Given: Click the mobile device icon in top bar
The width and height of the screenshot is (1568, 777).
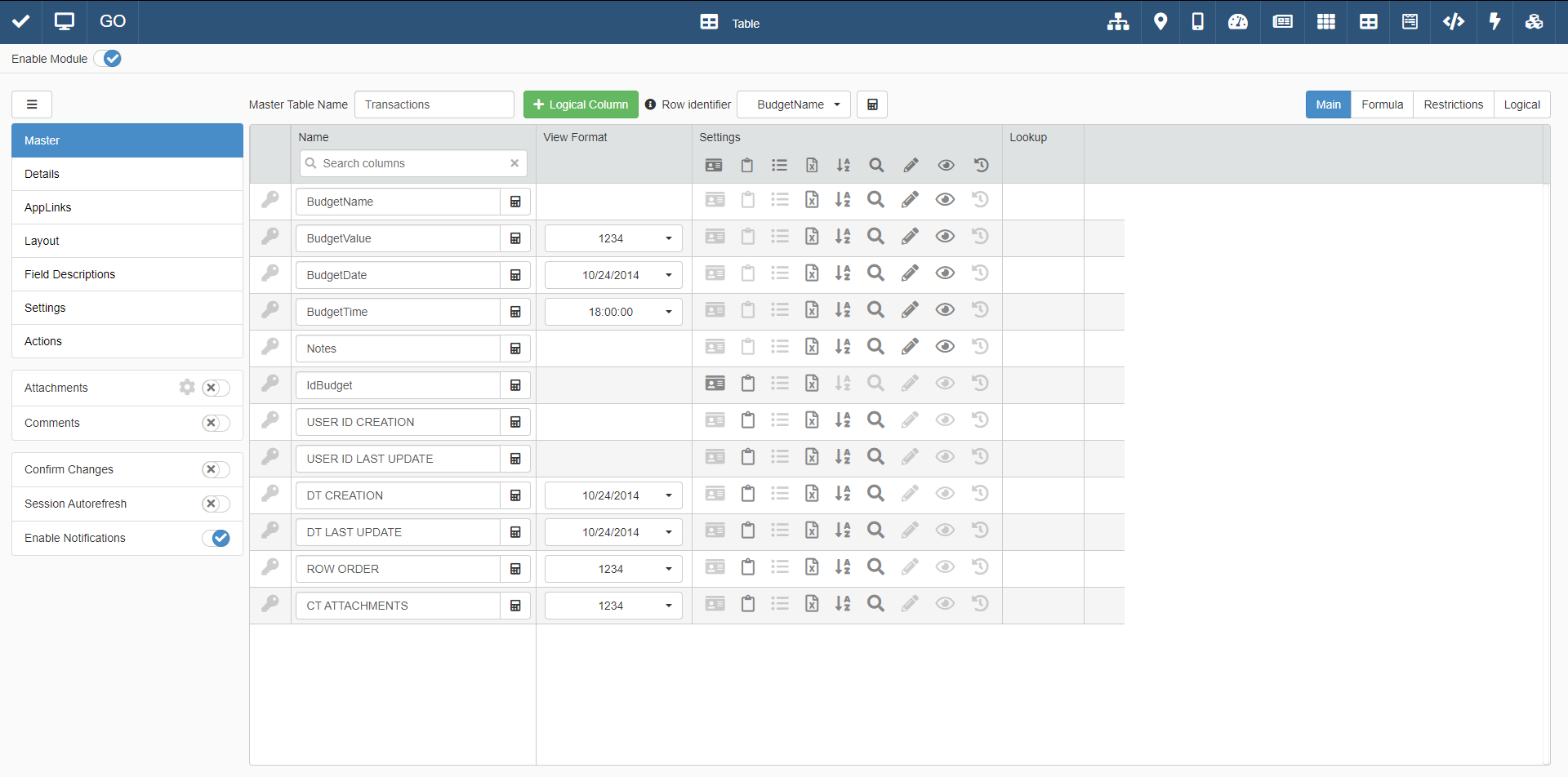Looking at the screenshot, I should click(x=1197, y=22).
